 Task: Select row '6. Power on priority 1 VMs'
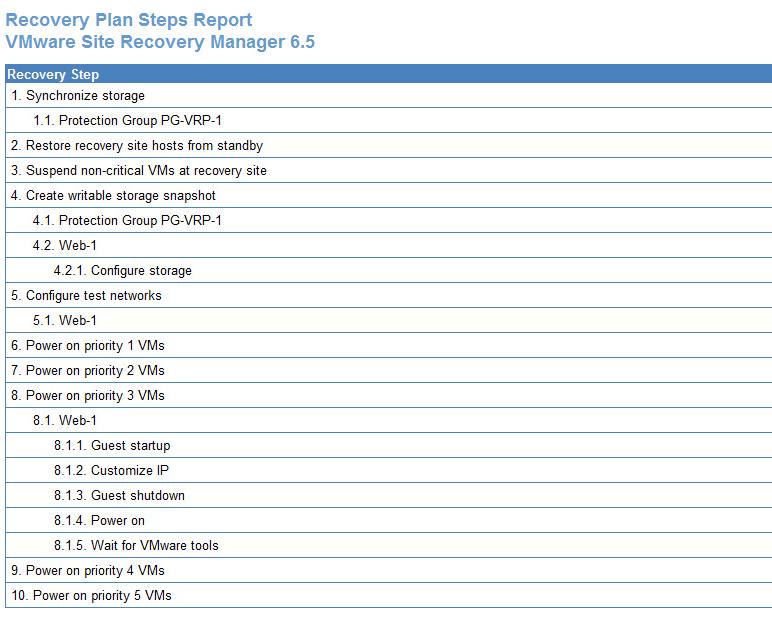tap(388, 346)
